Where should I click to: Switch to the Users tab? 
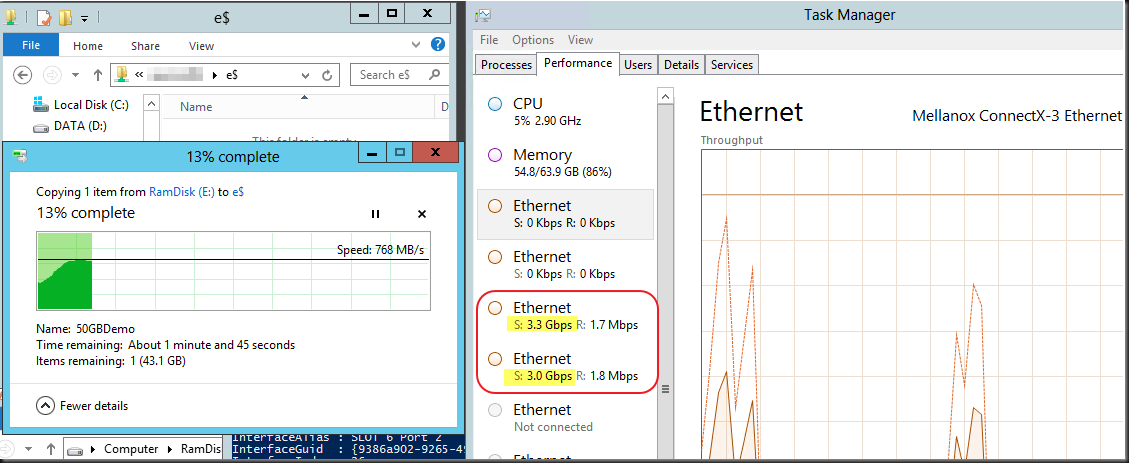(638, 65)
